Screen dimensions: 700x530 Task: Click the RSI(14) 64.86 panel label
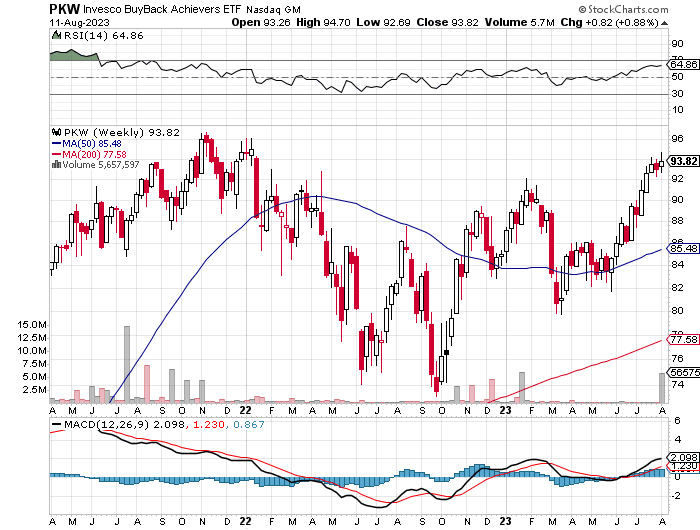[104, 36]
